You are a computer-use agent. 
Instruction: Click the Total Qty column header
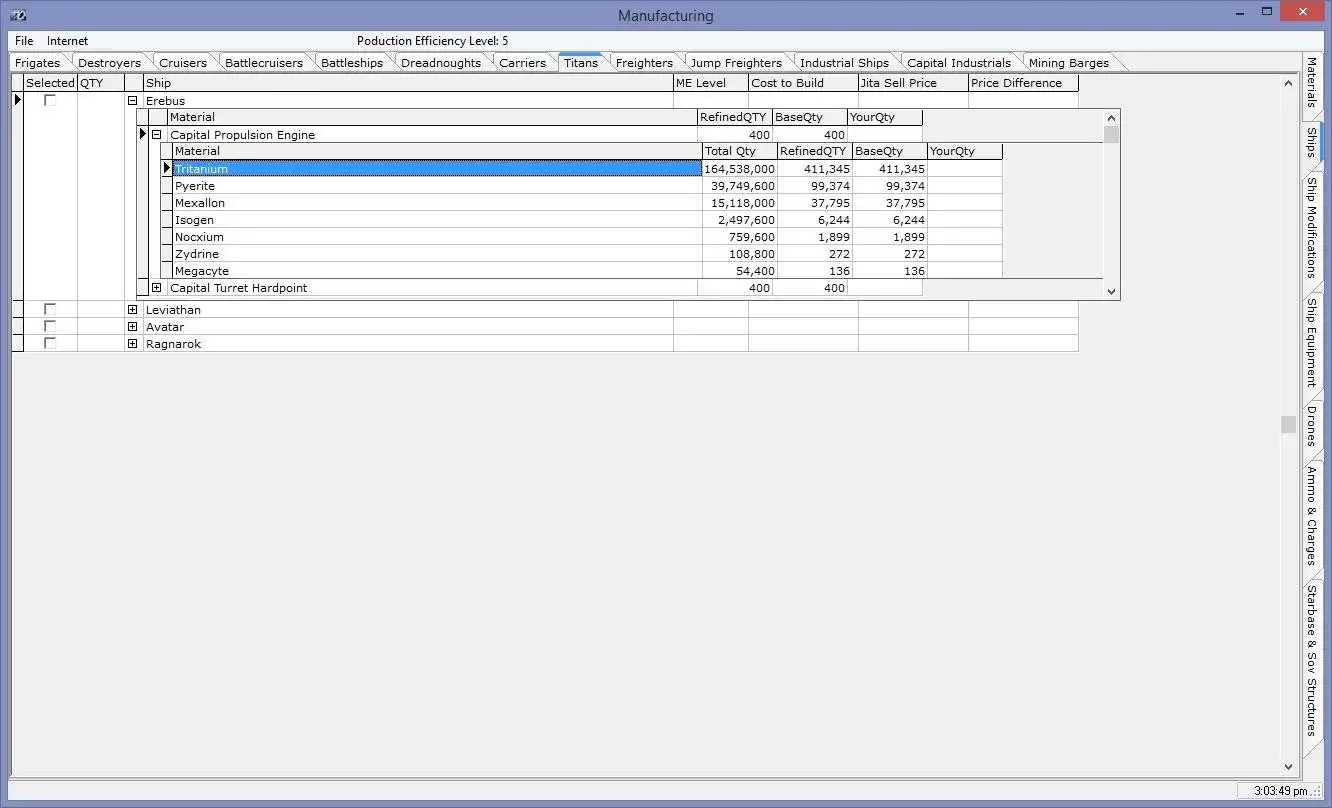(740, 151)
